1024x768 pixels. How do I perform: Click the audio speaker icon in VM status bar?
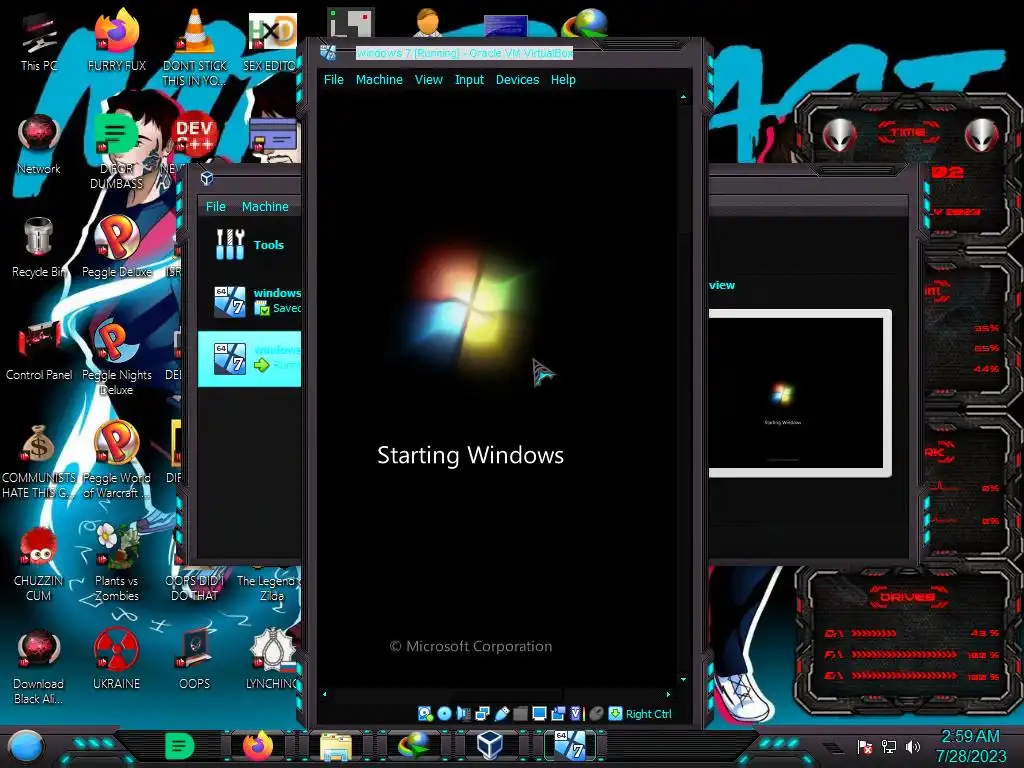point(463,714)
